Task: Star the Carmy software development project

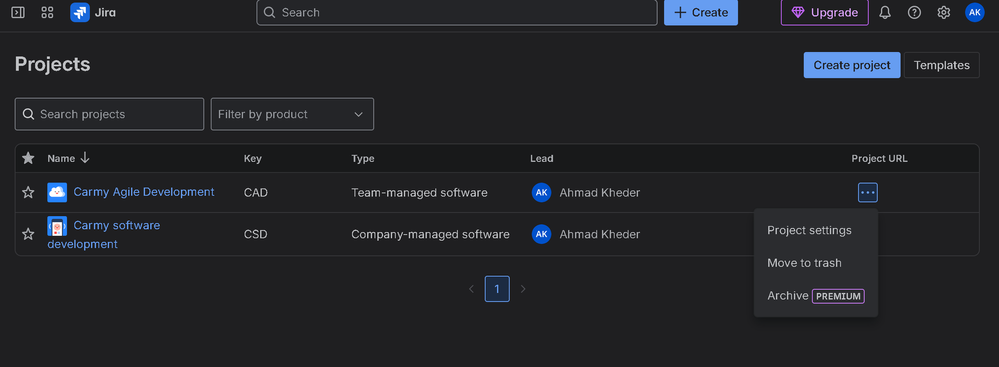Action: [x=28, y=234]
